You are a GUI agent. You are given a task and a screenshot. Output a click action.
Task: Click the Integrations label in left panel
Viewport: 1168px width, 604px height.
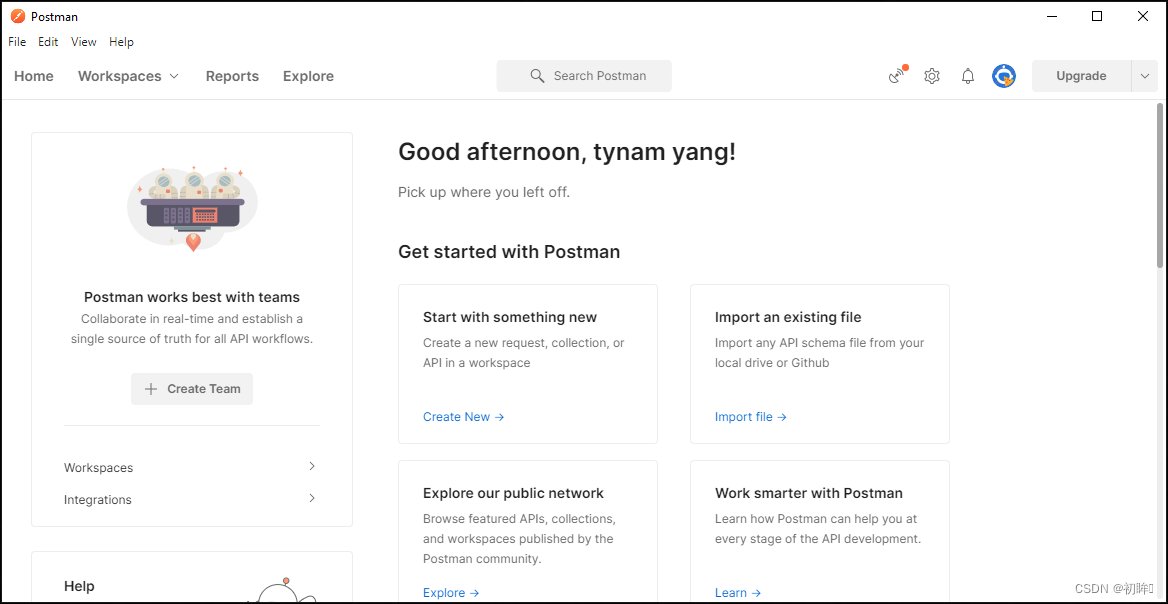point(98,500)
